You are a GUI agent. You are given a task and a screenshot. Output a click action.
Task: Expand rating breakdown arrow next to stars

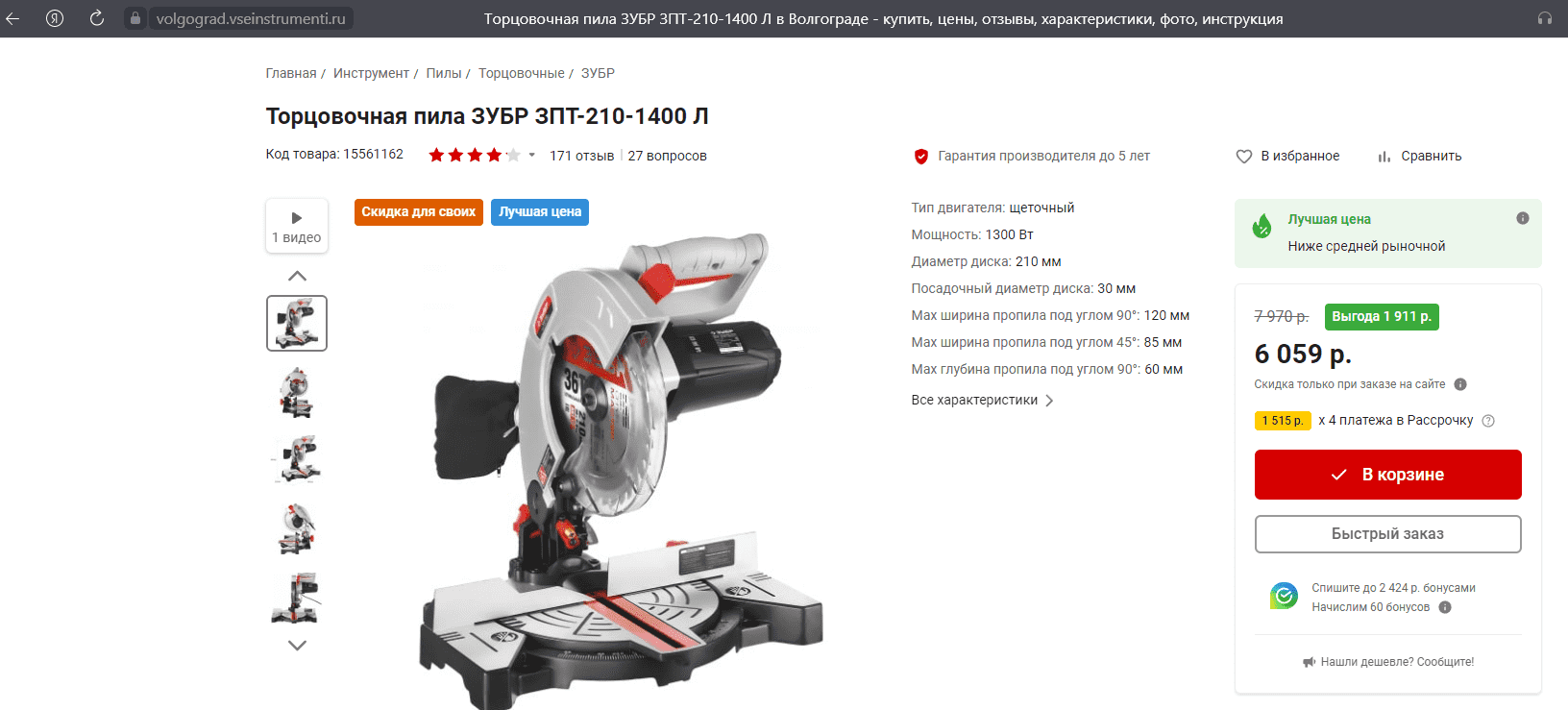pos(531,155)
